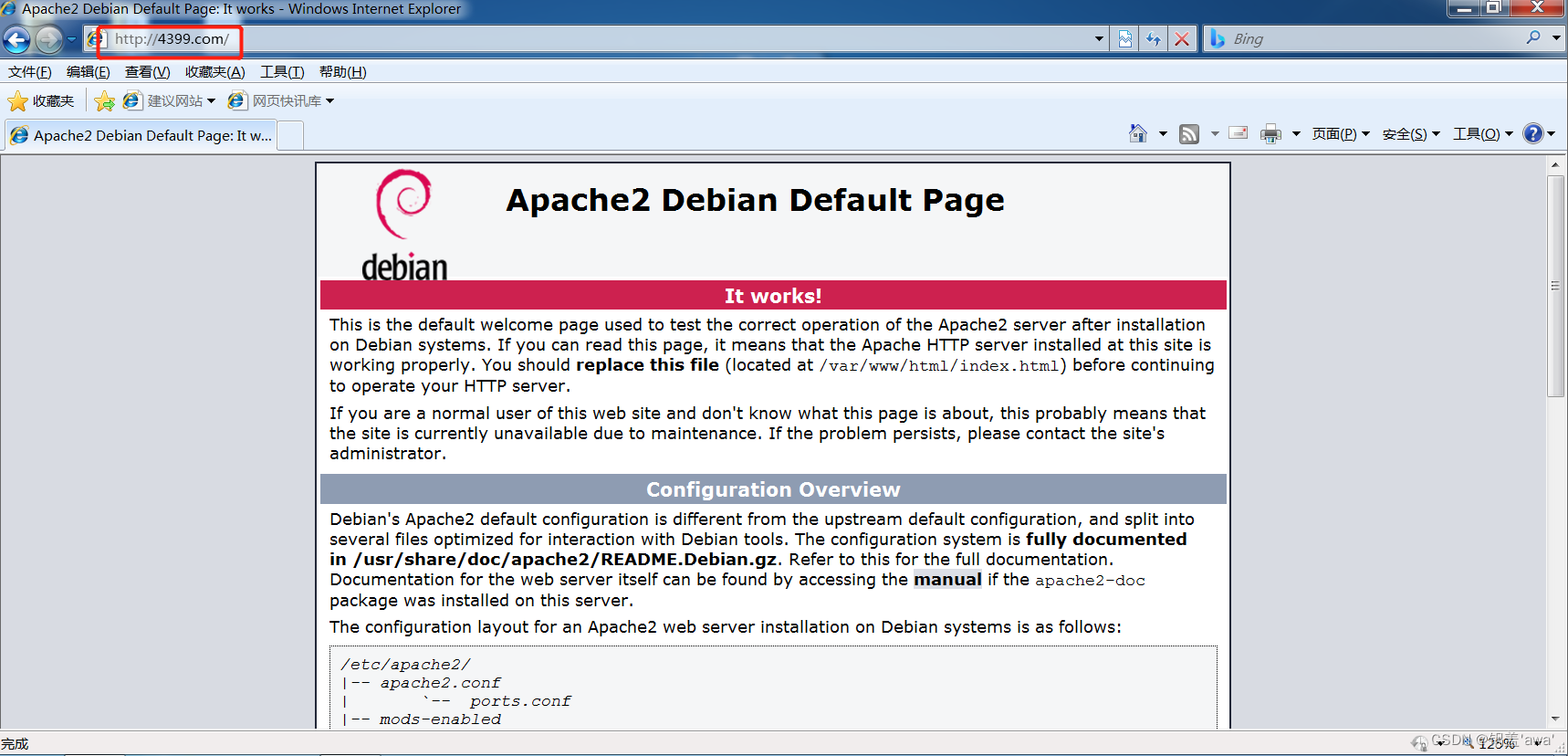Open the search provider dropdown arrow
1568x756 pixels.
click(x=1556, y=38)
